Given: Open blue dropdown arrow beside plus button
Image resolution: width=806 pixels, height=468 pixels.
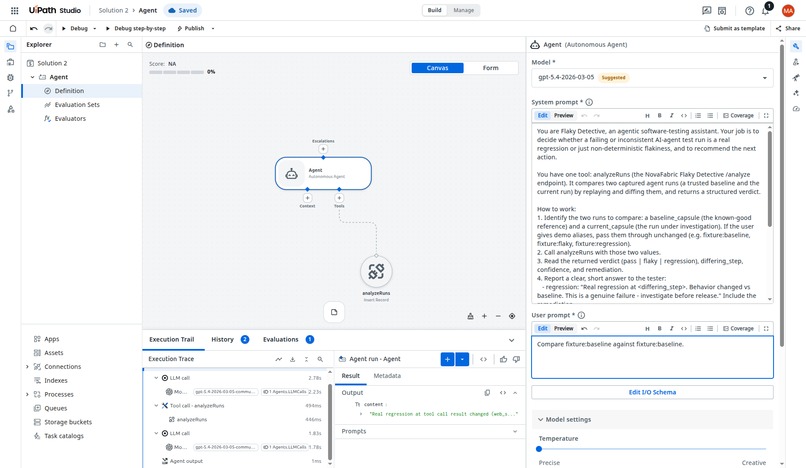Looking at the screenshot, I should 462,359.
